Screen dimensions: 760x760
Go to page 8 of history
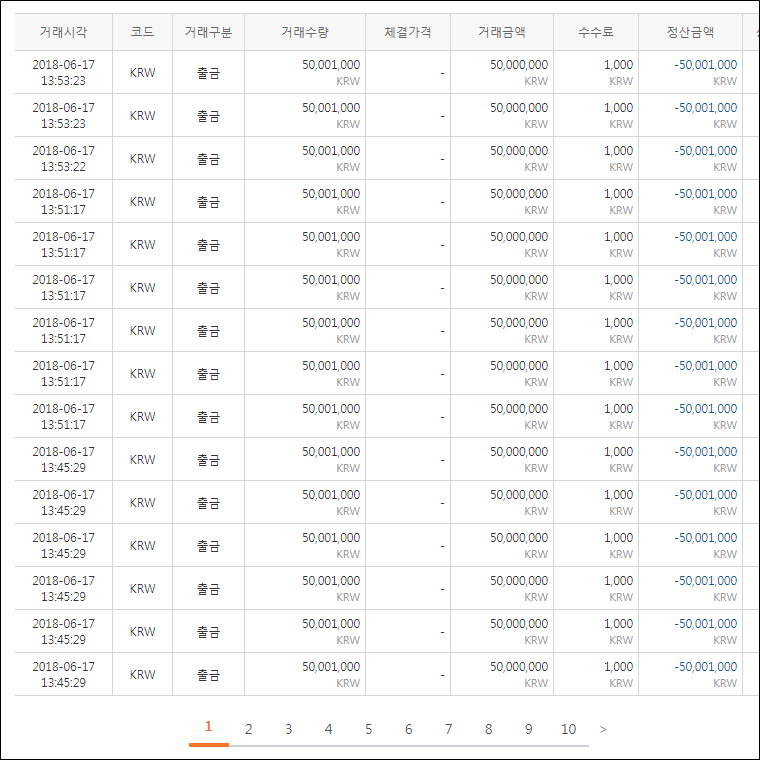488,729
